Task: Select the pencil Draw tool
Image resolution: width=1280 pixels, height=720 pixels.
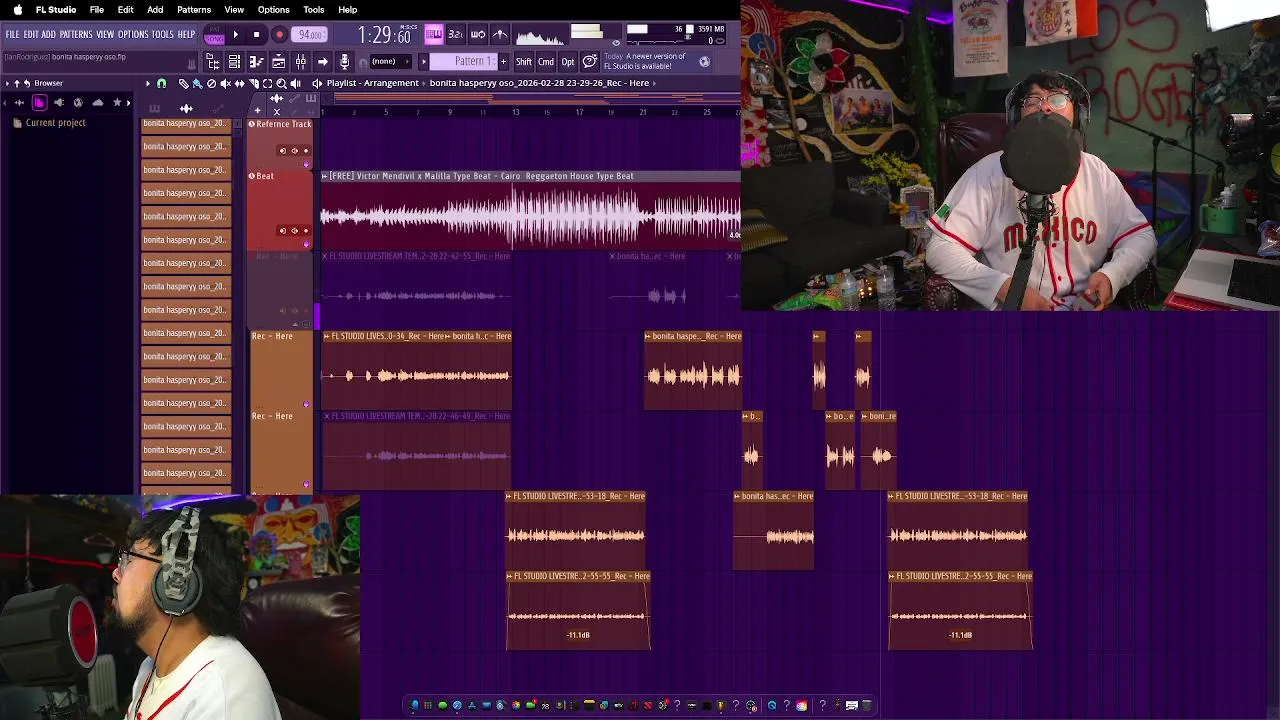Action: click(183, 83)
